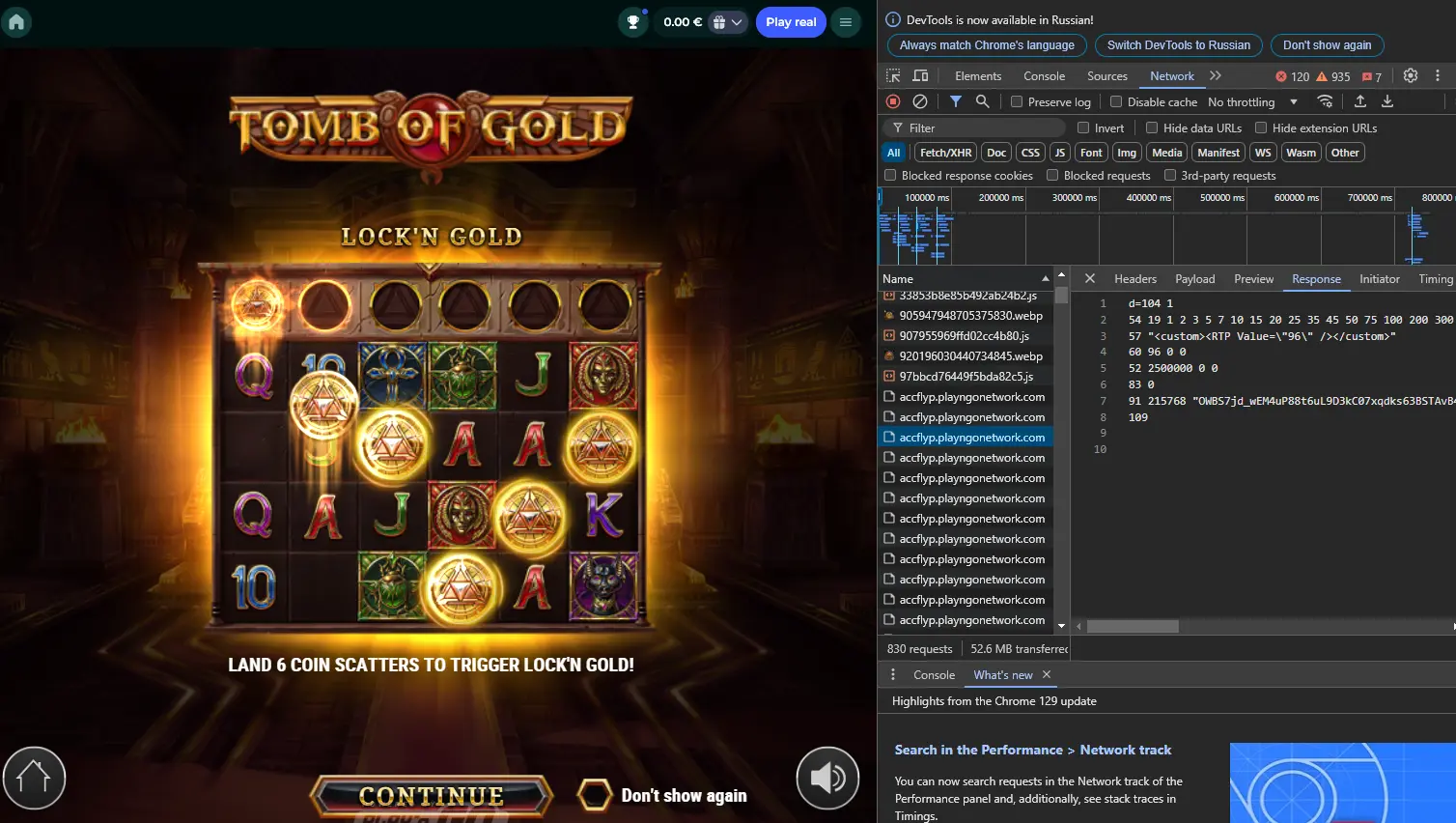Show the 7 issues badge
The image size is (1456, 823).
pyautogui.click(x=1372, y=76)
